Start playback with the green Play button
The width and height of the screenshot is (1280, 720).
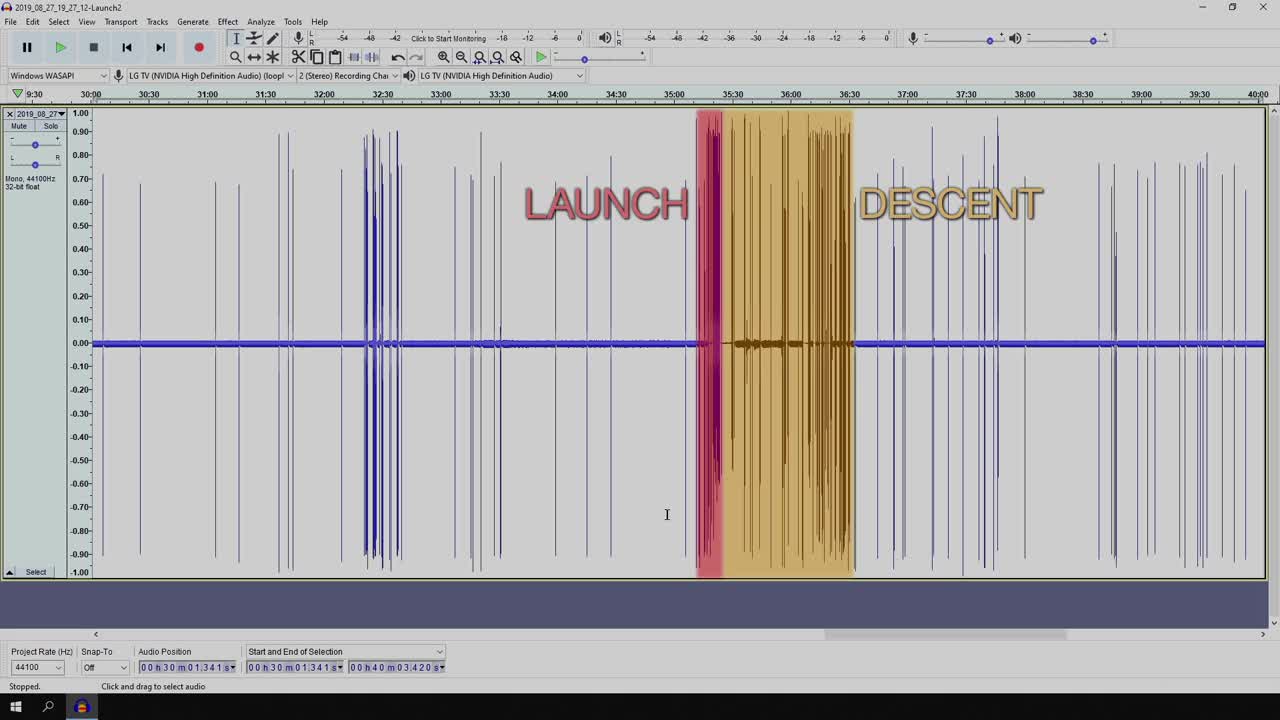pyautogui.click(x=60, y=47)
